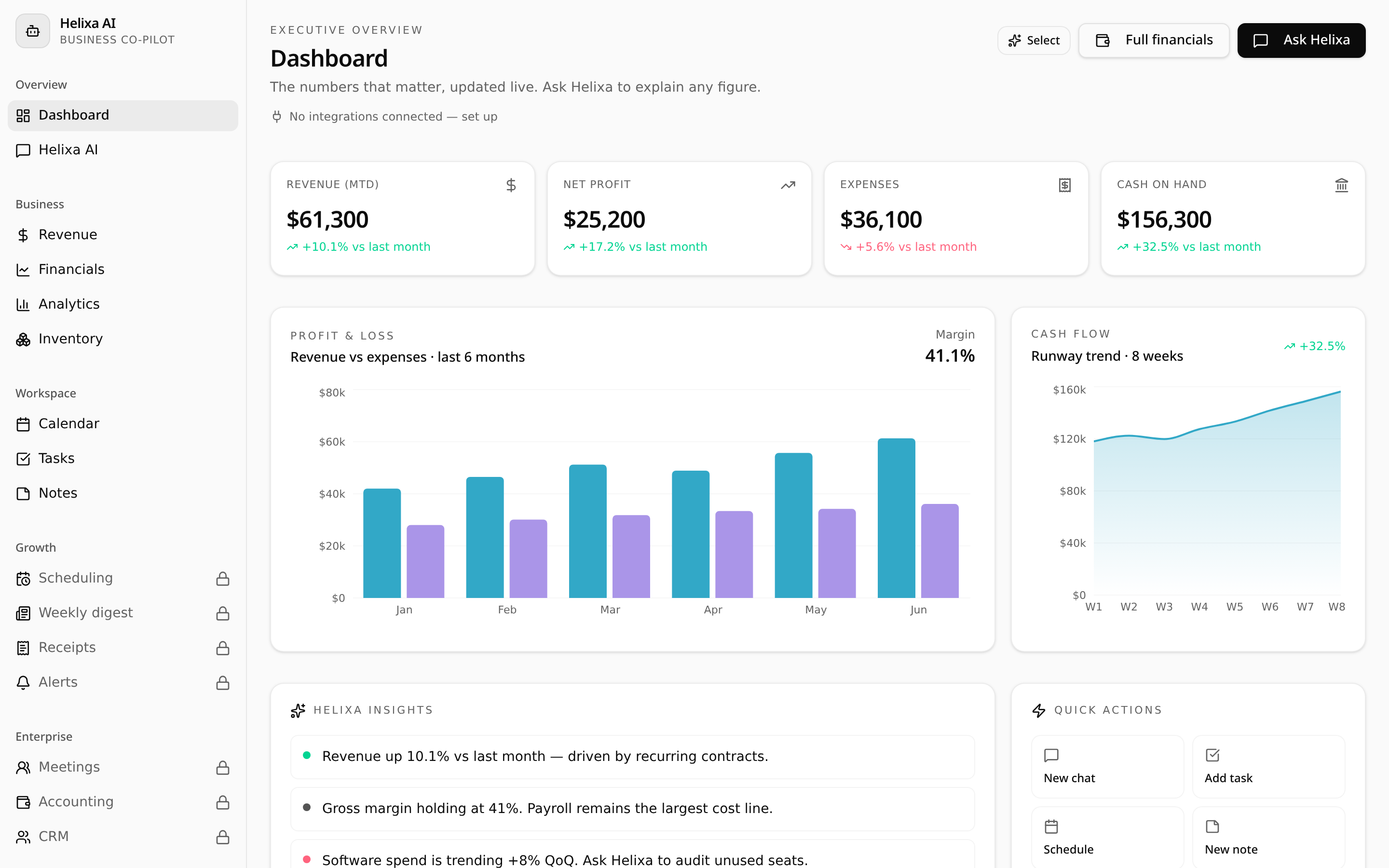Click the wallet icon on Full financials button
Image resolution: width=1389 pixels, height=868 pixels.
tap(1103, 40)
